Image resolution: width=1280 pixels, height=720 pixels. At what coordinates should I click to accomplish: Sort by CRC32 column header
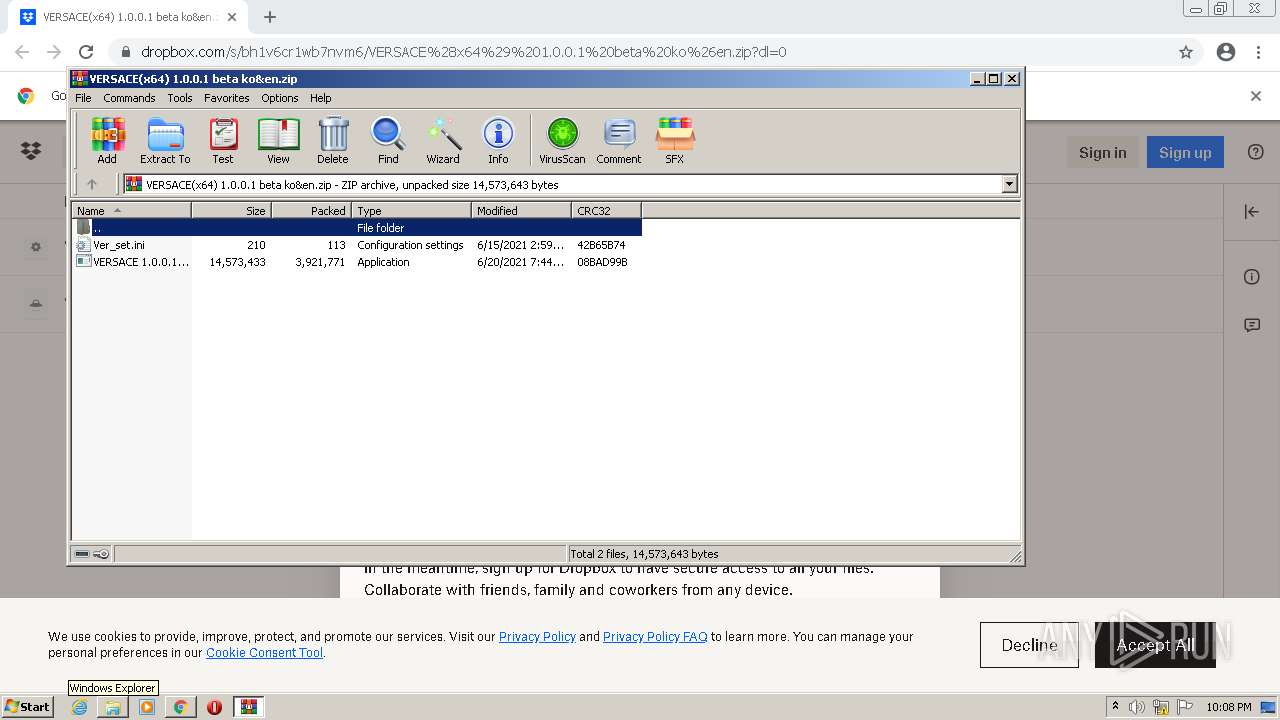tap(606, 210)
